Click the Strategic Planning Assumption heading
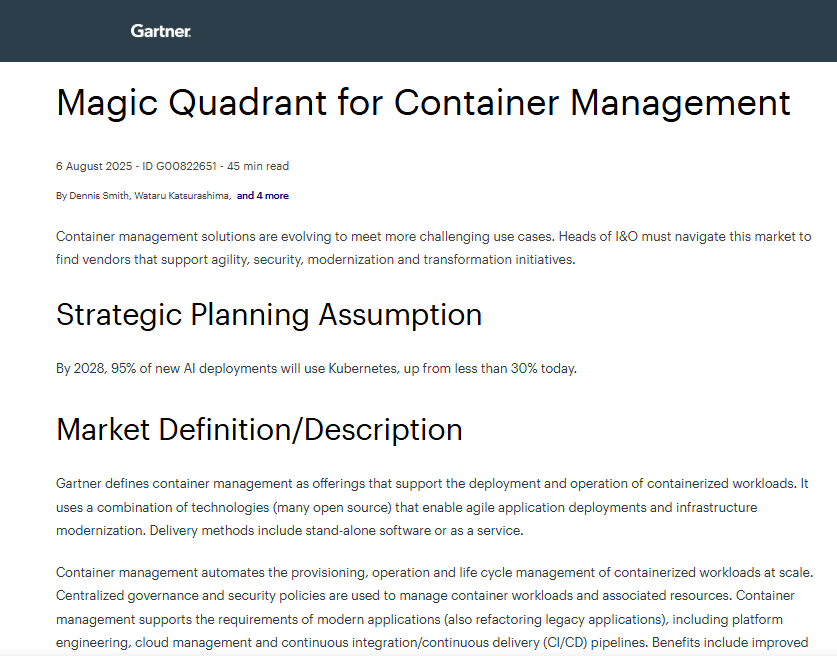Image resolution: width=837 pixels, height=656 pixels. (269, 315)
